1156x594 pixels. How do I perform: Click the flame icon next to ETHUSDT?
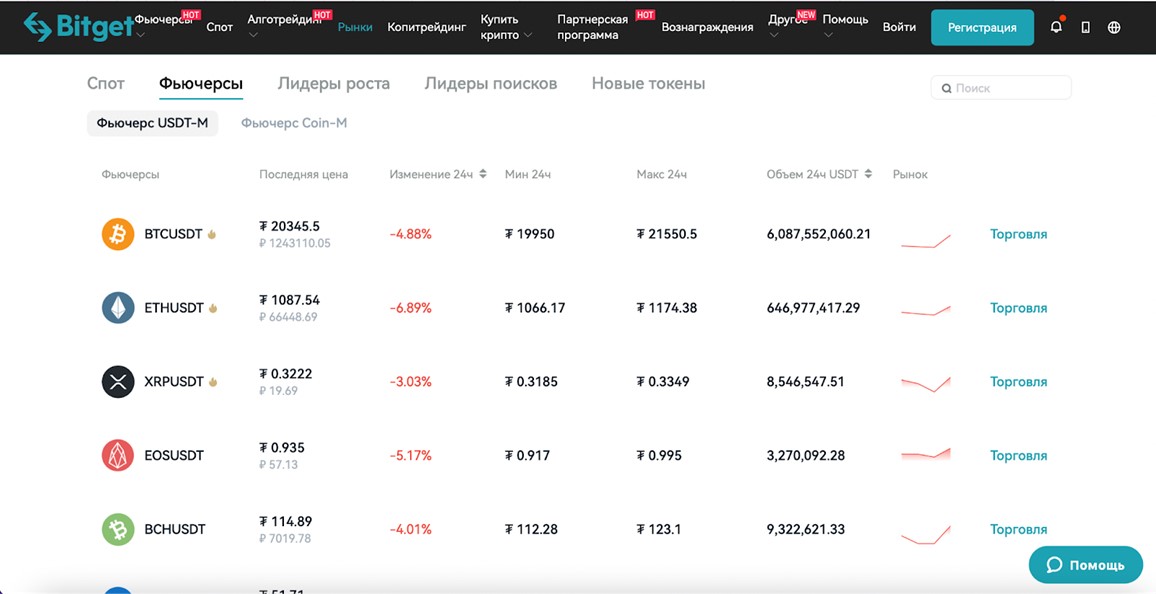pos(213,308)
